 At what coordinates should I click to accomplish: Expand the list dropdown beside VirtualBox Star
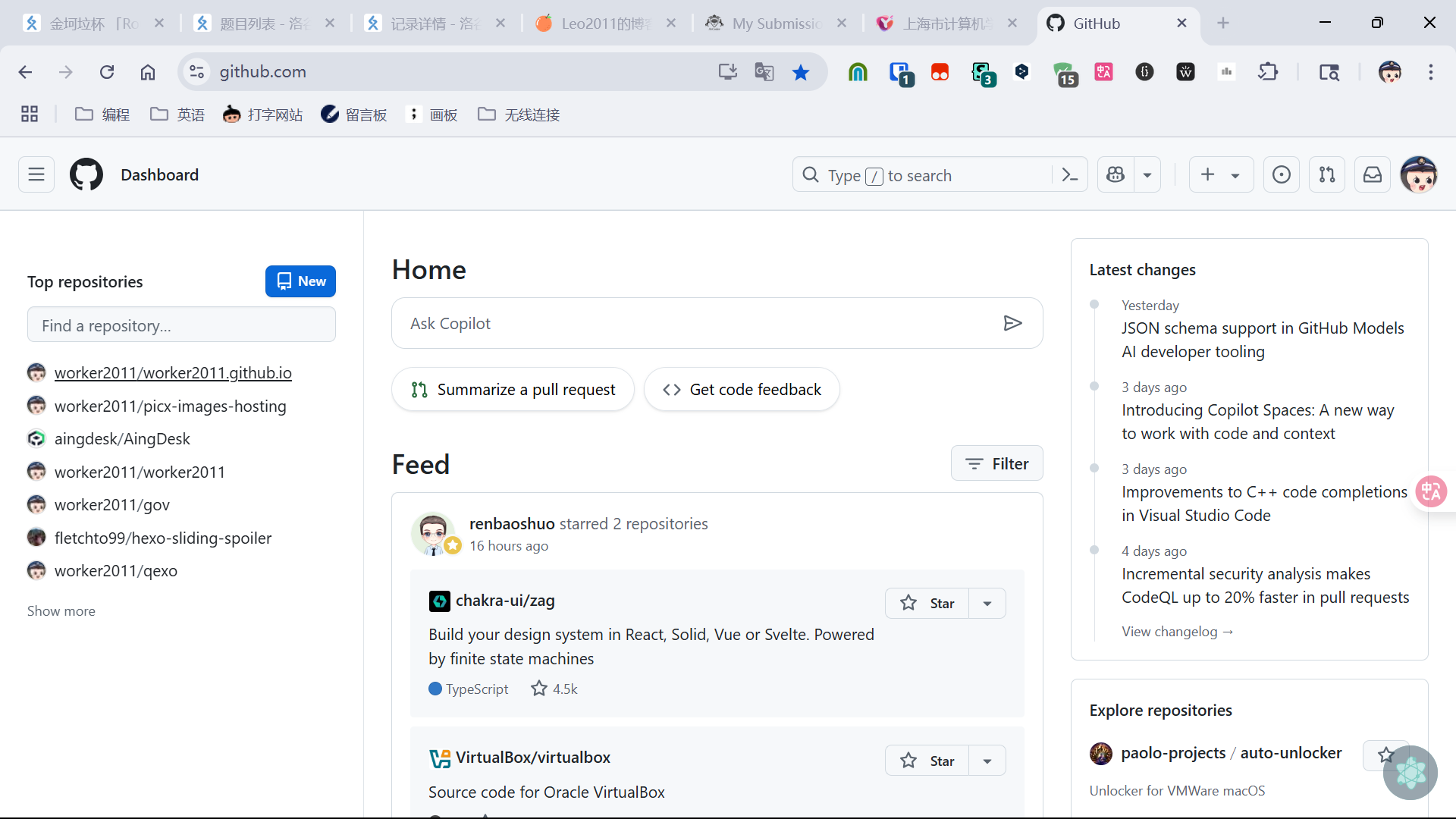987,761
